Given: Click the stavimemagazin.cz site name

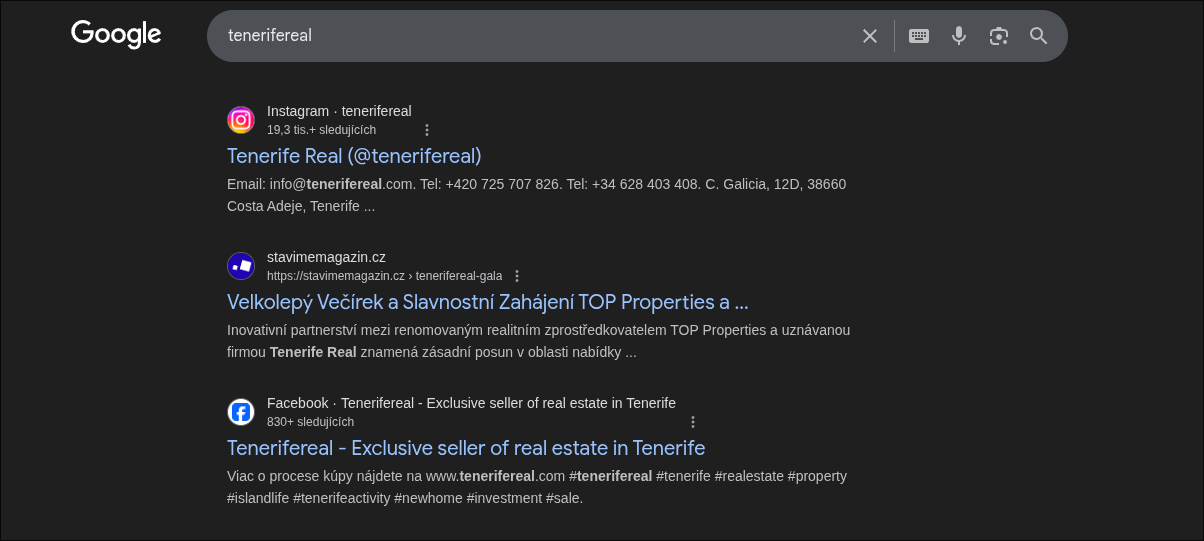Looking at the screenshot, I should [x=326, y=257].
